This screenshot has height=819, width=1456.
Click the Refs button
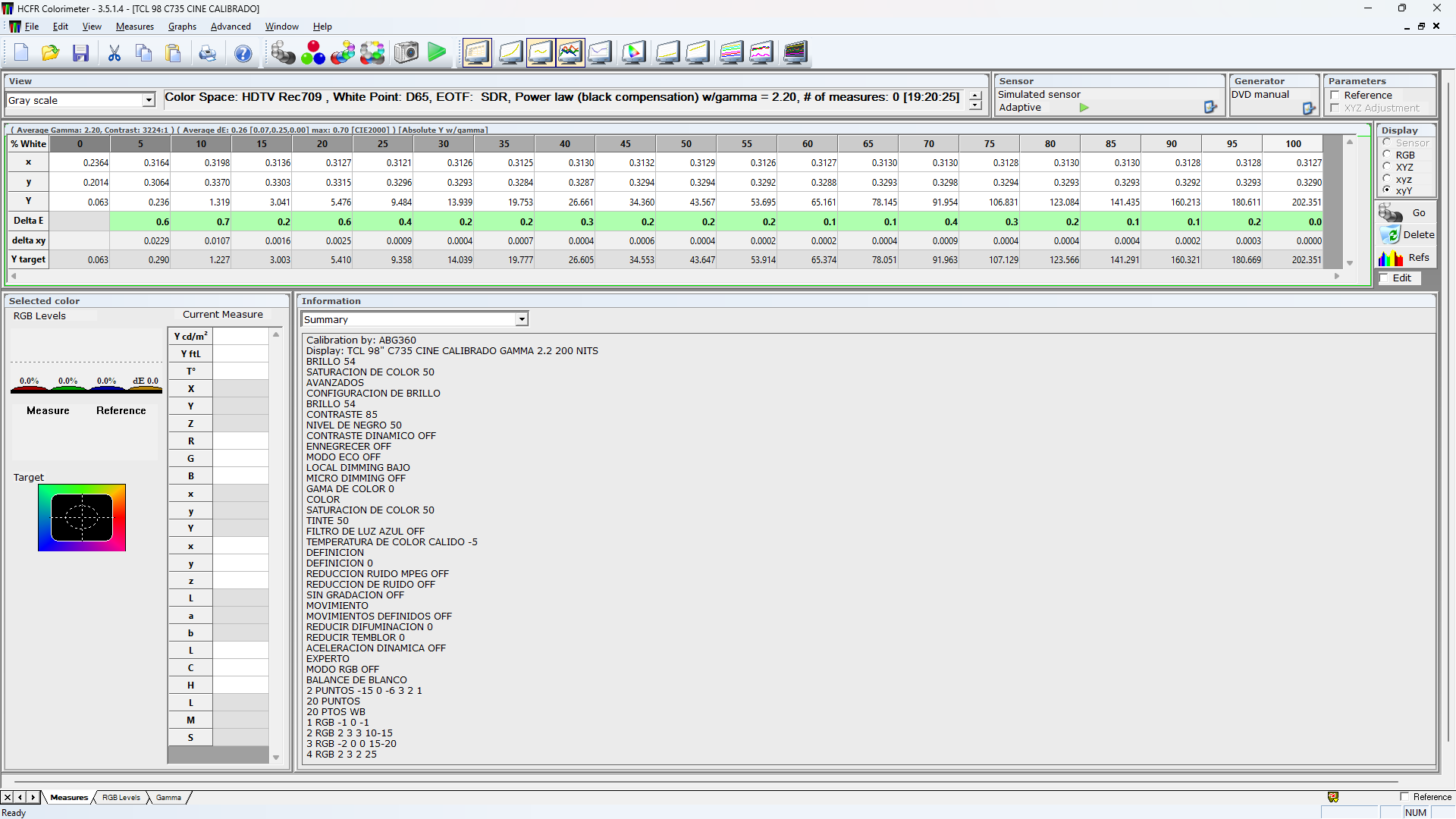click(x=1406, y=258)
